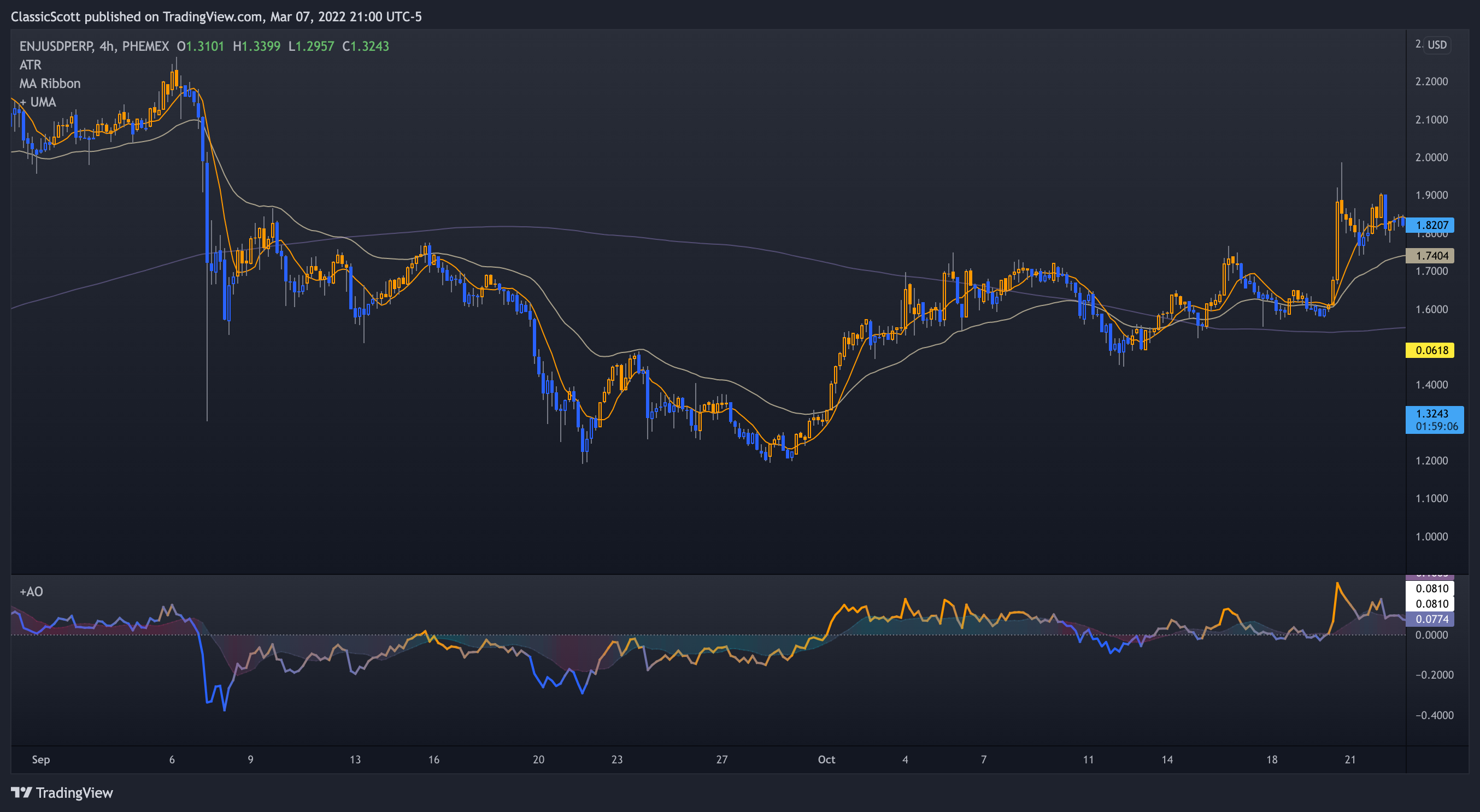Click the 1.3243 current price countdown tag
This screenshot has height=812, width=1480.
click(x=1434, y=420)
